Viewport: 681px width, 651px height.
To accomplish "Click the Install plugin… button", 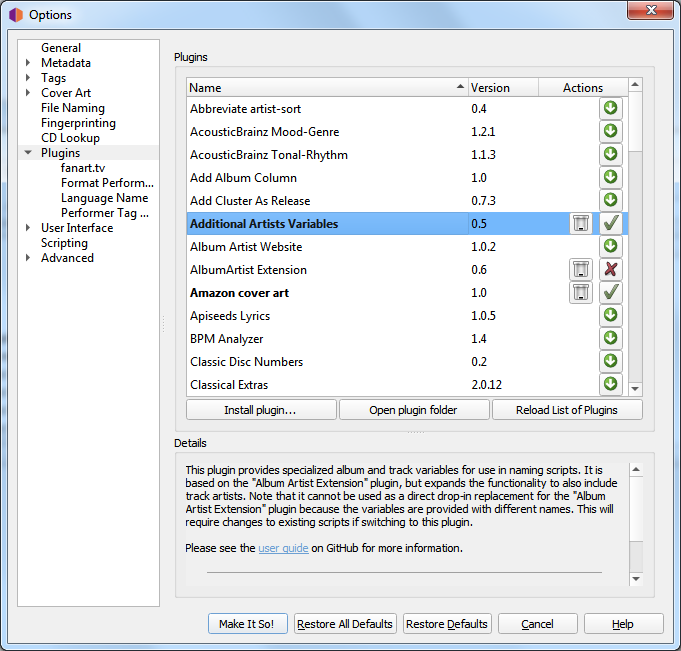I will (260, 410).
